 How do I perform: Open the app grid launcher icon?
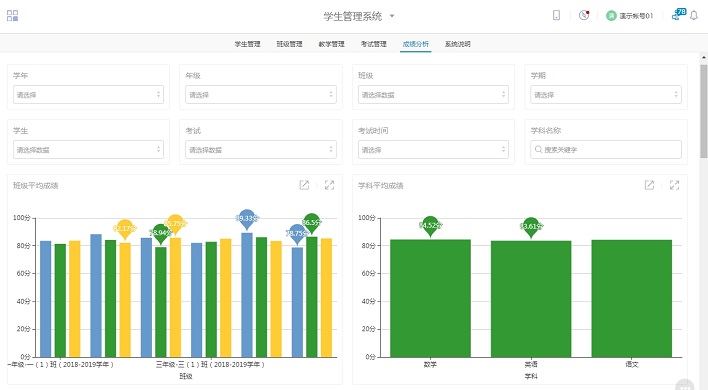coord(13,16)
